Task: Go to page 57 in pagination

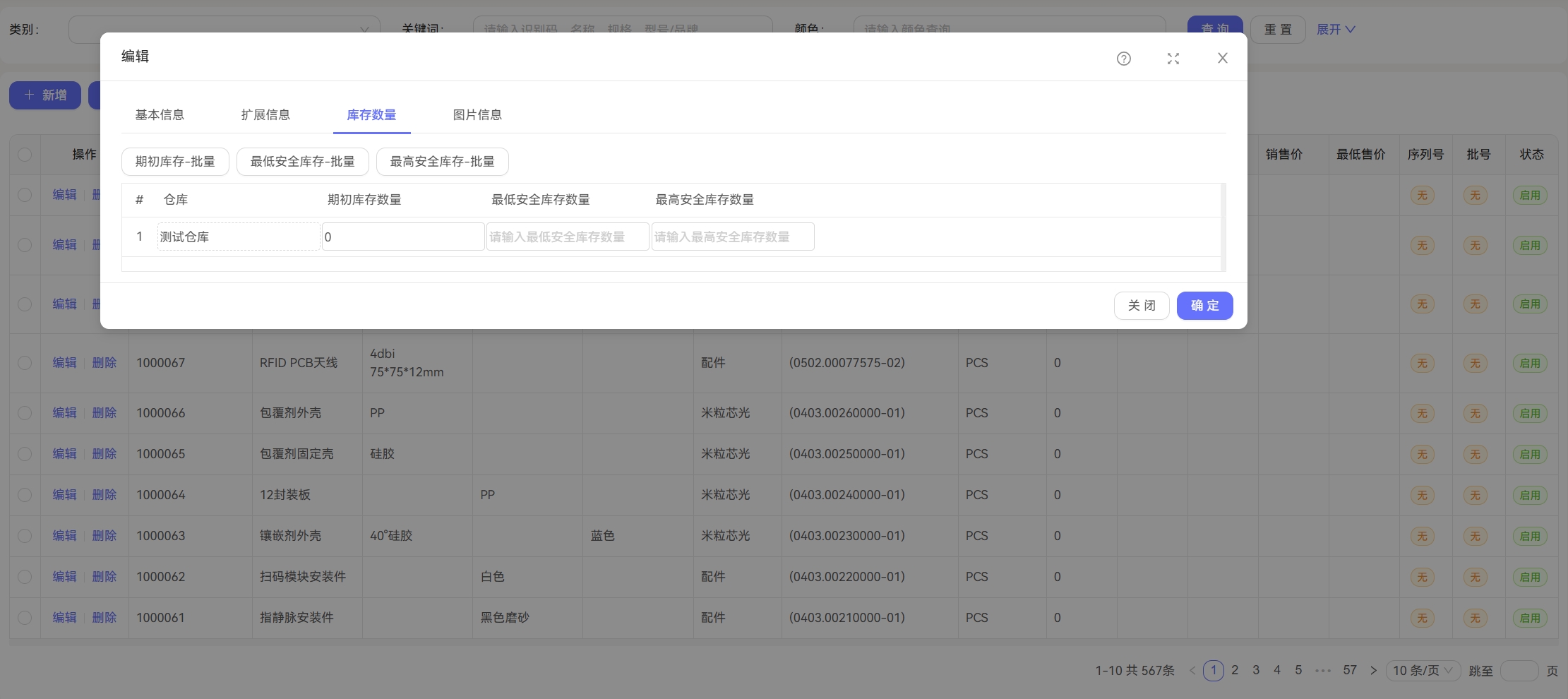Action: (x=1349, y=670)
